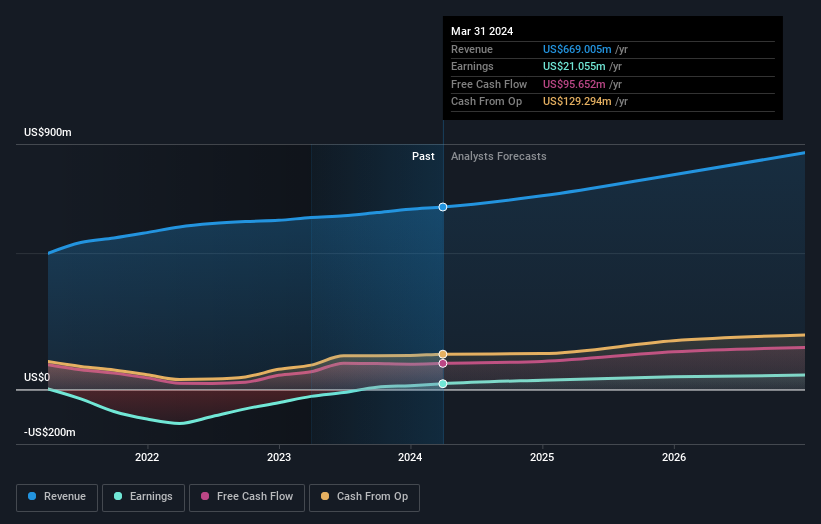Click the teal Earnings legend dot
Image resolution: width=821 pixels, height=524 pixels.
coord(118,496)
